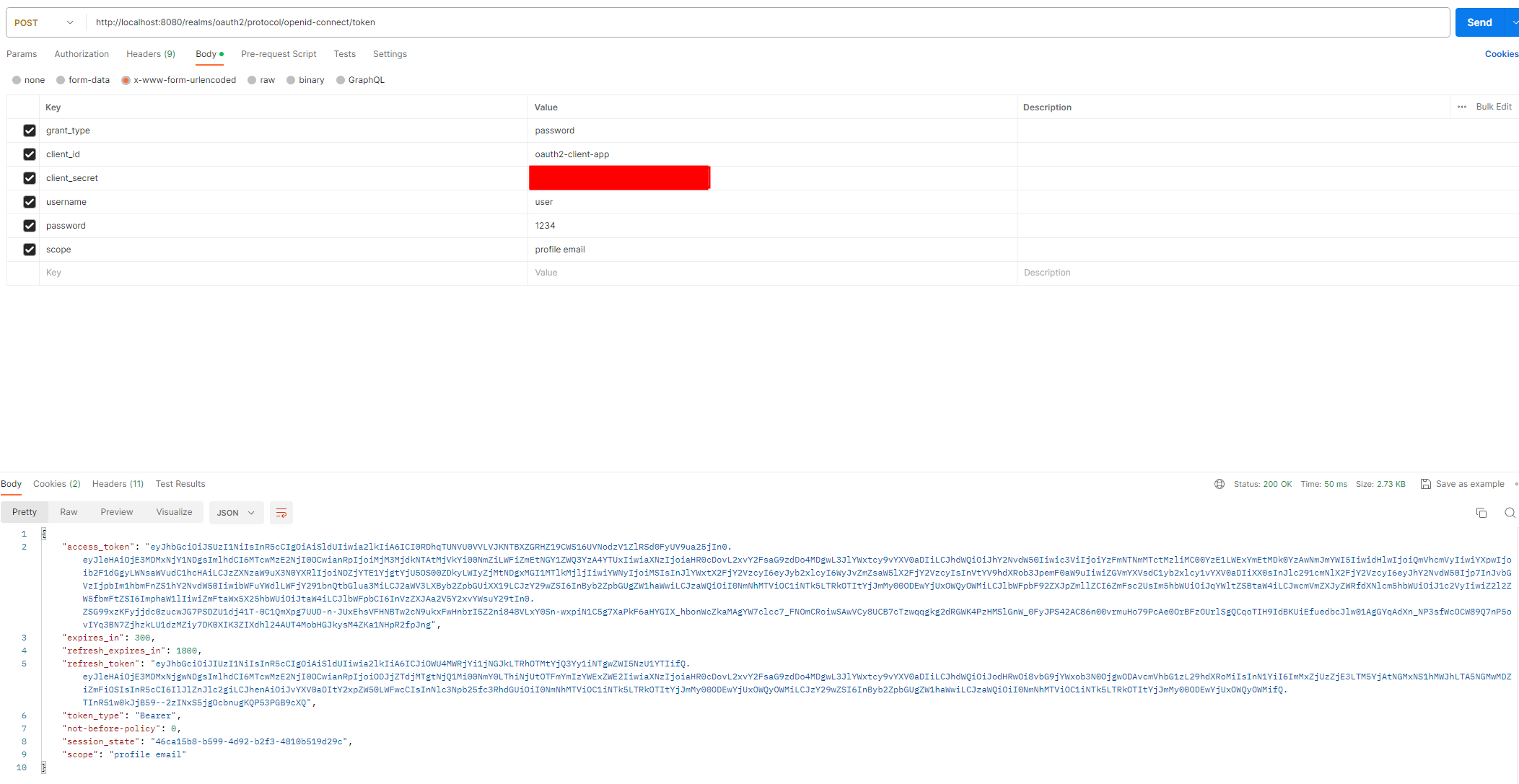Expand the JSON format dropdown

pyautogui.click(x=236, y=513)
